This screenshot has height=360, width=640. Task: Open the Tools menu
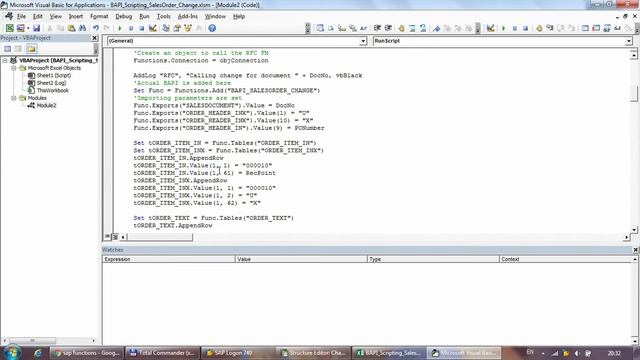164,16
